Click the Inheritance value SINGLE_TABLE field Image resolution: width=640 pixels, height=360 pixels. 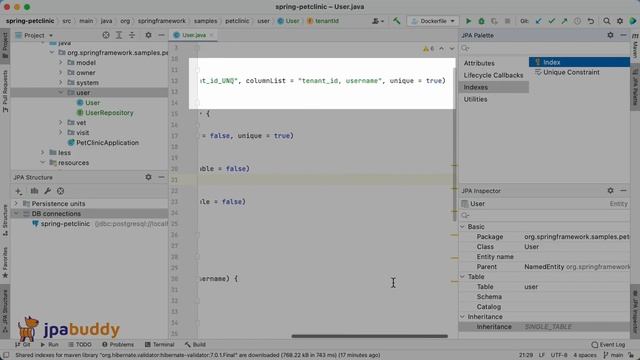576,327
